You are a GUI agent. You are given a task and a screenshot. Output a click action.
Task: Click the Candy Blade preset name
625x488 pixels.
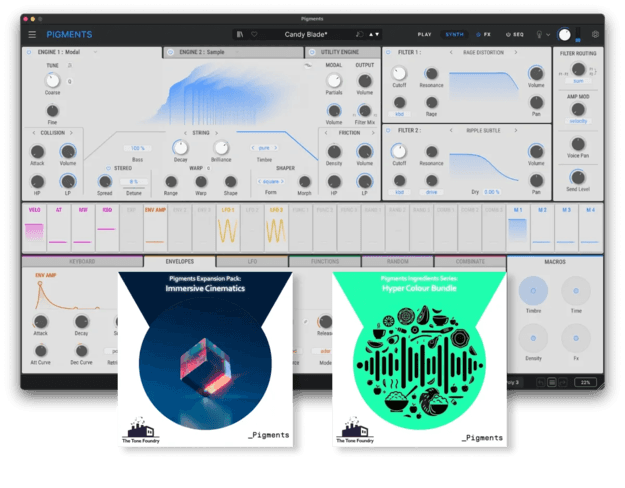306,35
